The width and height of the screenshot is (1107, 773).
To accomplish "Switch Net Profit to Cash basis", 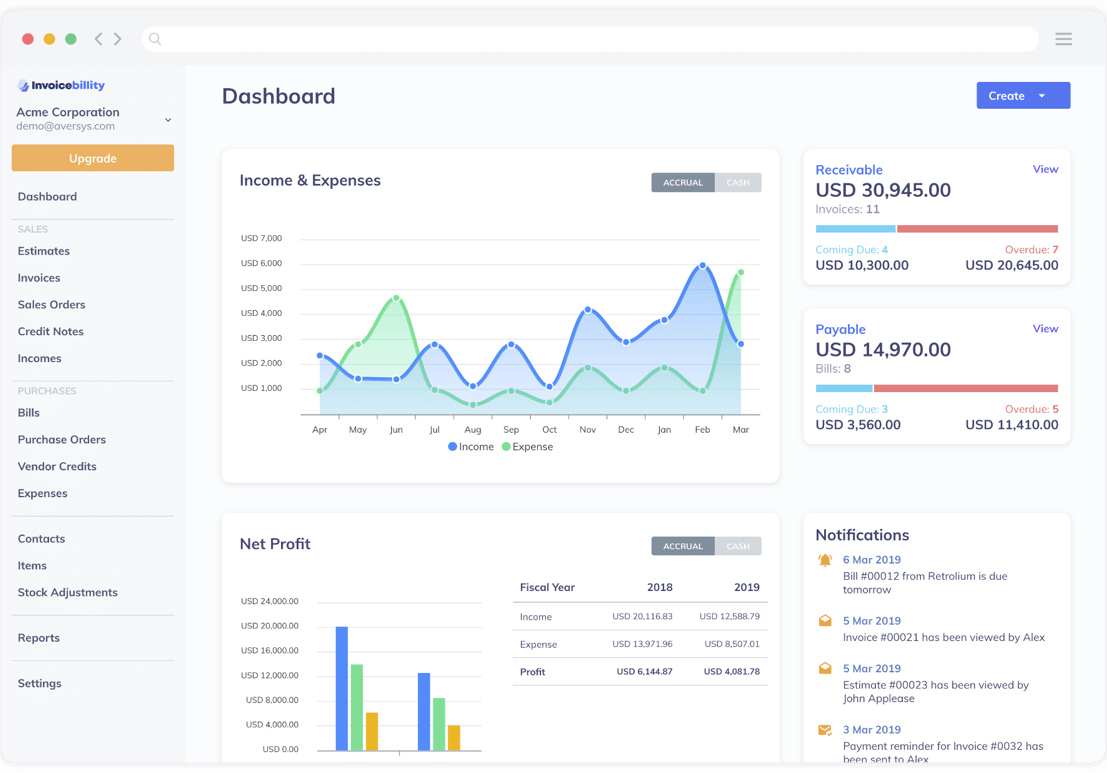I will pos(738,546).
